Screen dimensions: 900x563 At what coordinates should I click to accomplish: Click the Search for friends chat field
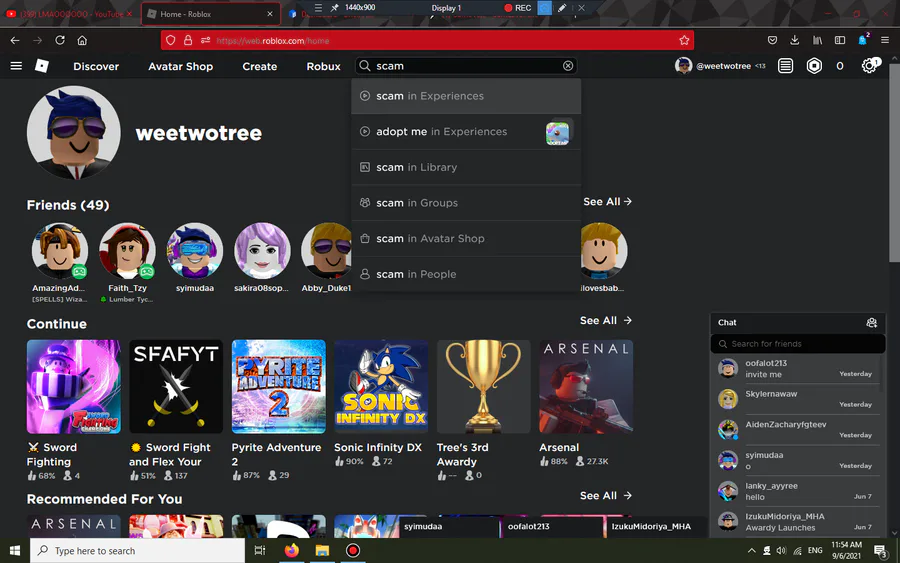click(798, 344)
